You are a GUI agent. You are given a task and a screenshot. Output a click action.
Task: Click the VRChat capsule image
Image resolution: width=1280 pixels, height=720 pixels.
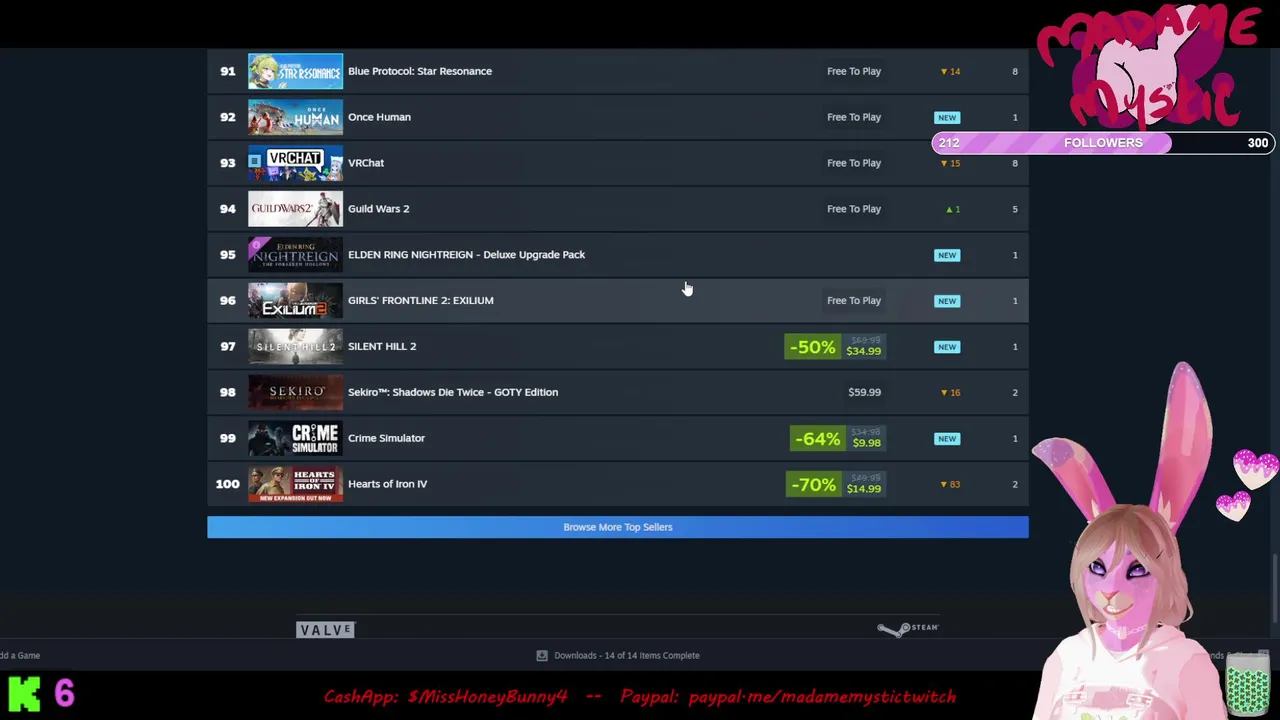coord(295,163)
